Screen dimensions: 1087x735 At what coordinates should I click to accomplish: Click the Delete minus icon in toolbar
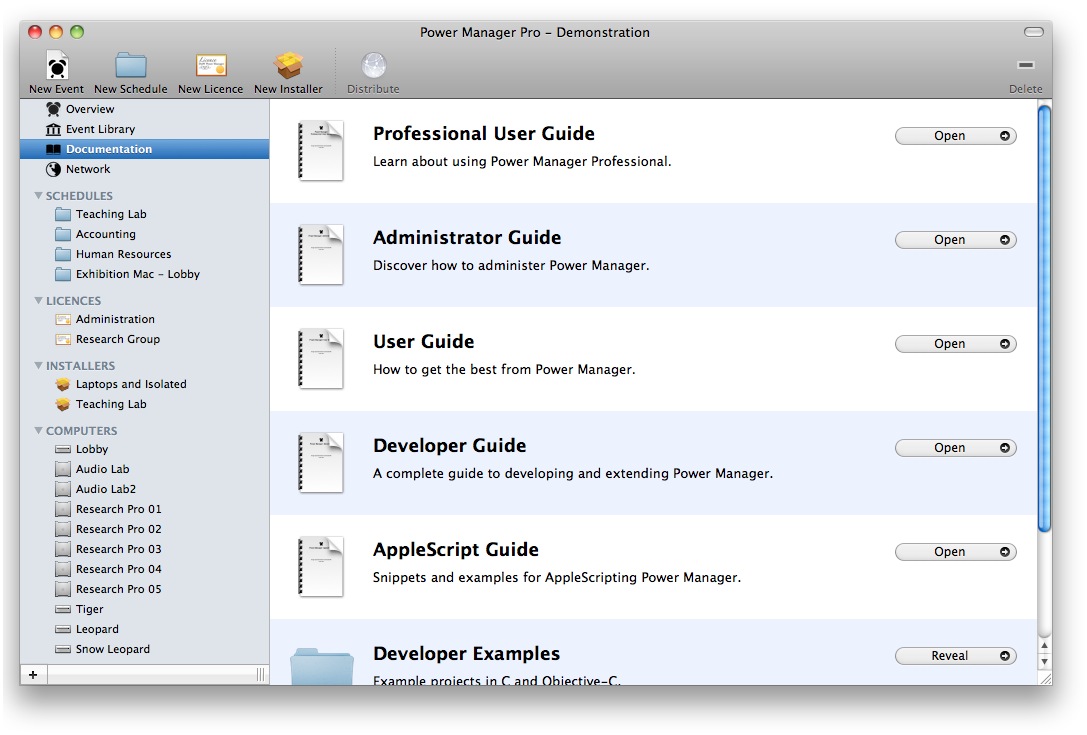(x=1026, y=65)
